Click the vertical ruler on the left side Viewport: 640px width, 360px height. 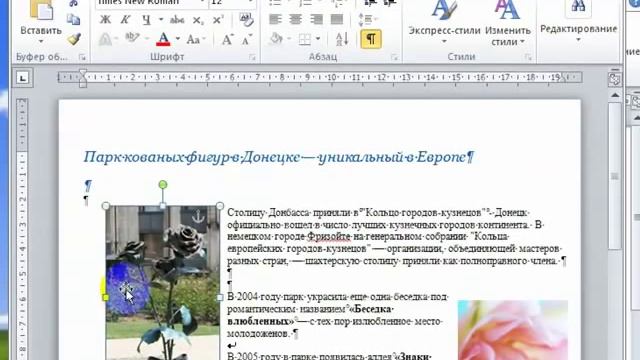22,229
